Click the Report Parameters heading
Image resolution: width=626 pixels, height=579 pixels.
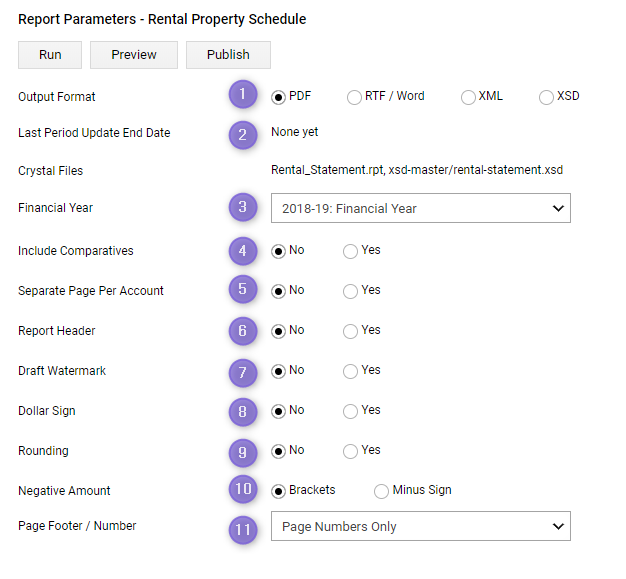(162, 19)
